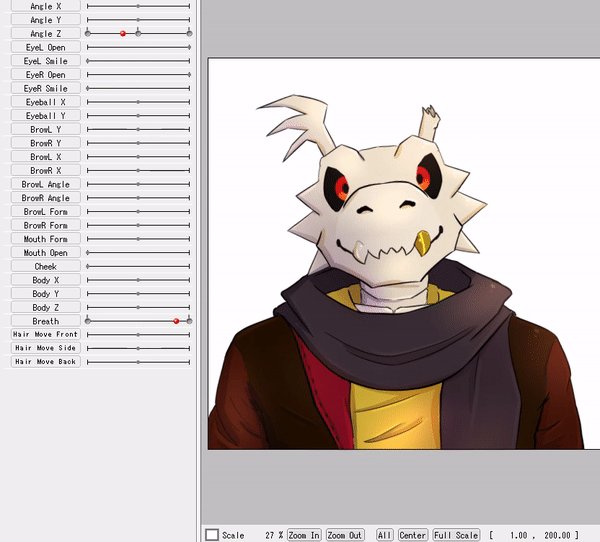600x542 pixels.
Task: Click the 200.00 coordinate value
Action: point(557,535)
